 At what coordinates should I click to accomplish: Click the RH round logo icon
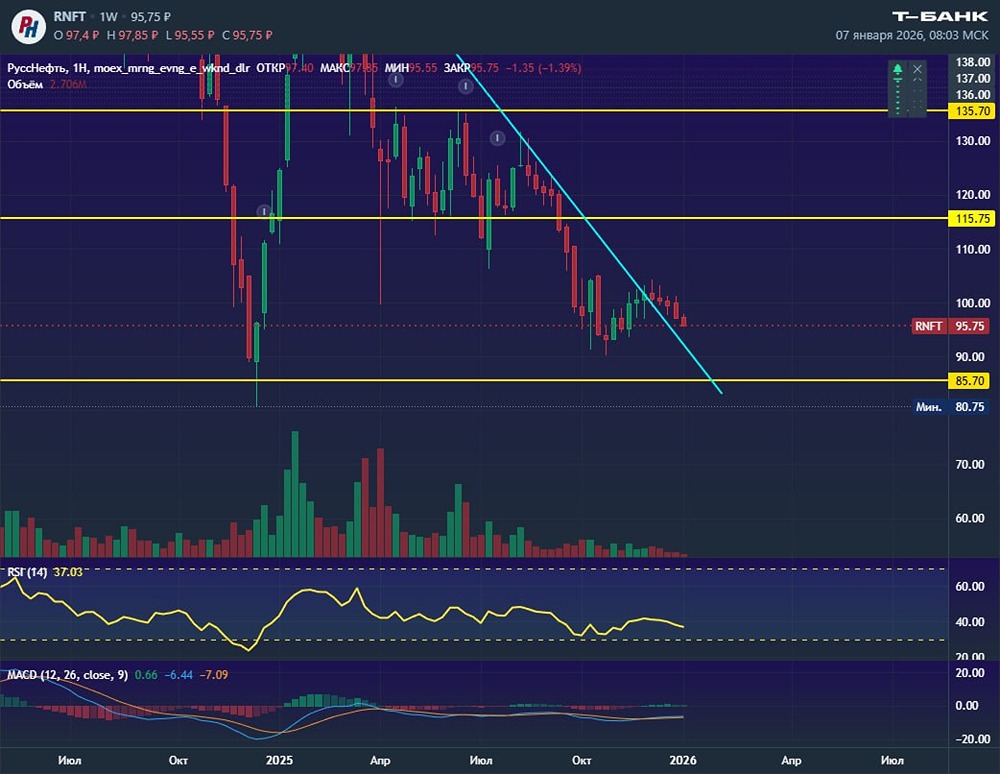coord(29,26)
